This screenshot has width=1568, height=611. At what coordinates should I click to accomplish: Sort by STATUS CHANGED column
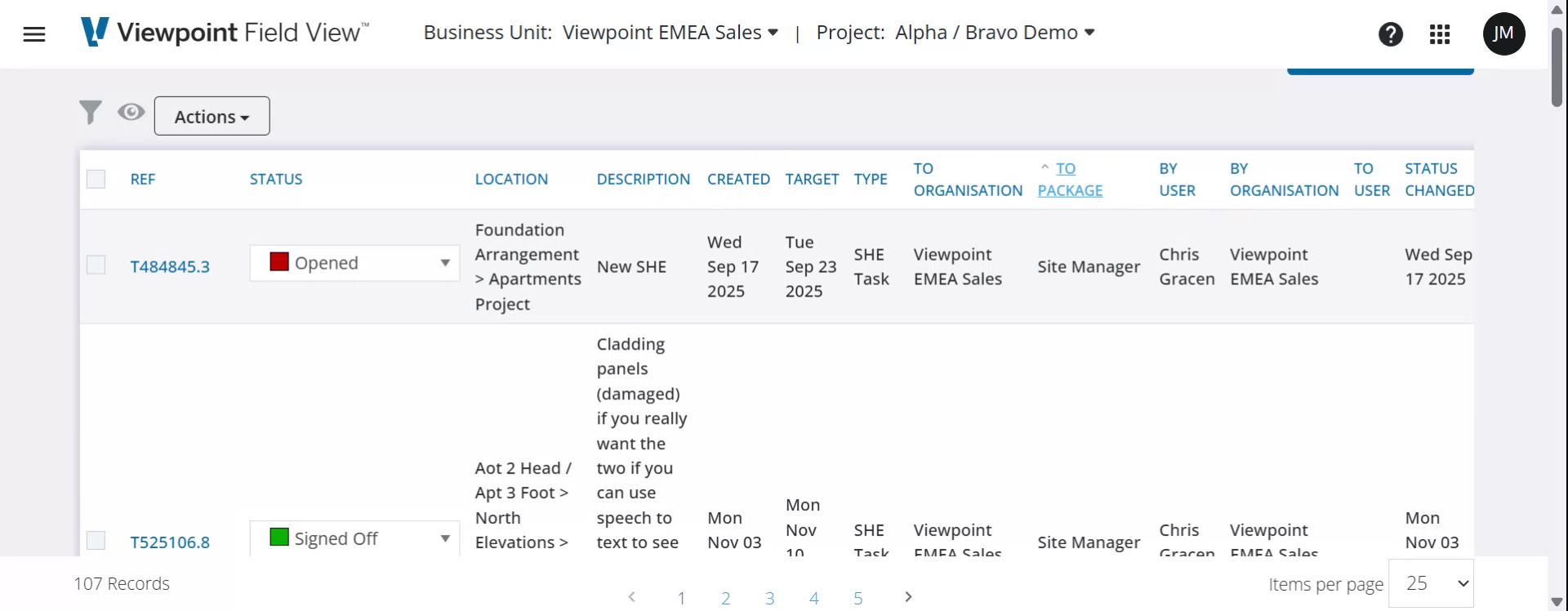click(1439, 179)
